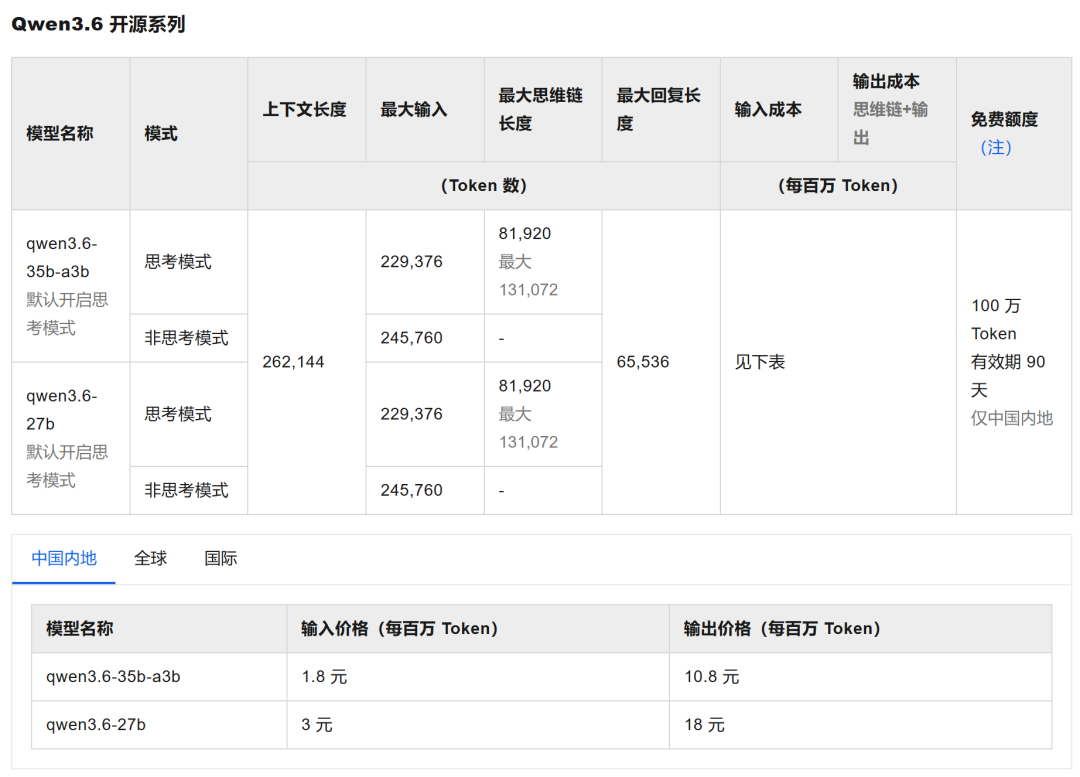Switch to the 国际 tab
Screen dimensions: 1080x777
point(220,558)
